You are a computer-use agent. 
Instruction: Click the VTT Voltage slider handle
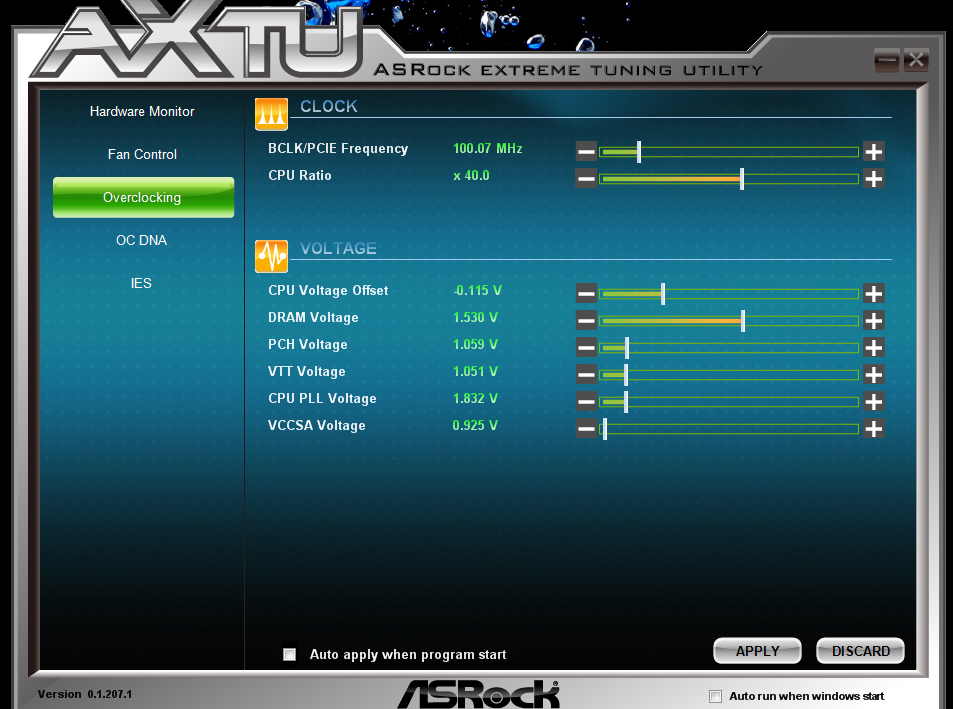pyautogui.click(x=625, y=375)
